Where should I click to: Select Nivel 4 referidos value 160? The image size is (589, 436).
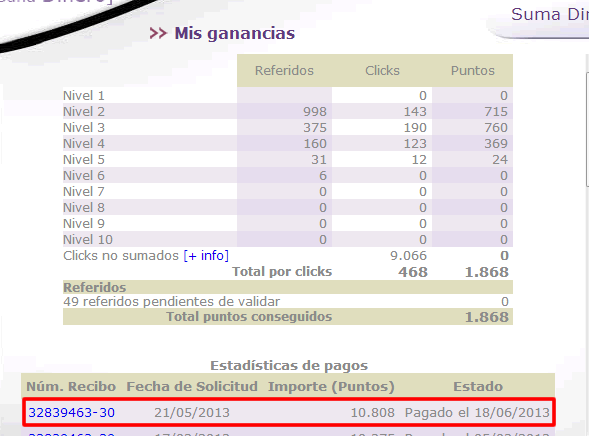click(x=315, y=143)
